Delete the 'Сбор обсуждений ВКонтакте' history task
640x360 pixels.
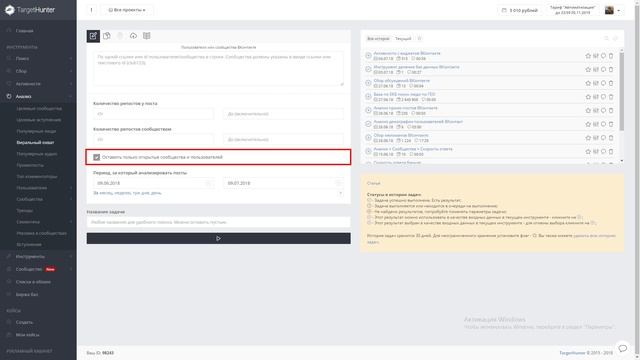coord(611,83)
